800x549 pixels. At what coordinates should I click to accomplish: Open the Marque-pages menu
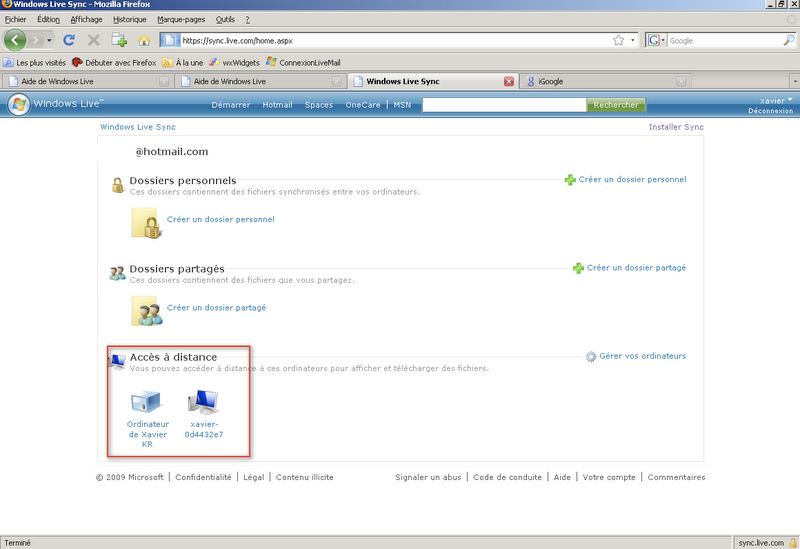click(181, 19)
